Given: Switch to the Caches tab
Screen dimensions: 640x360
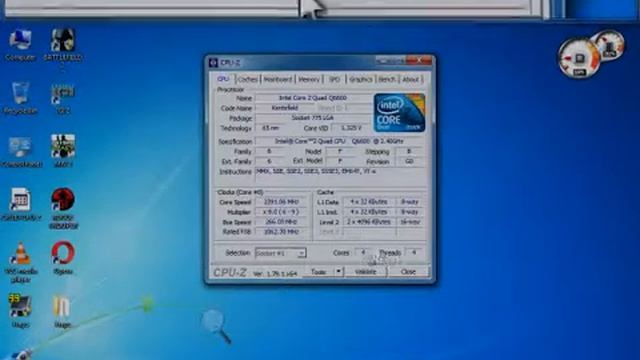Looking at the screenshot, I should pyautogui.click(x=247, y=79).
